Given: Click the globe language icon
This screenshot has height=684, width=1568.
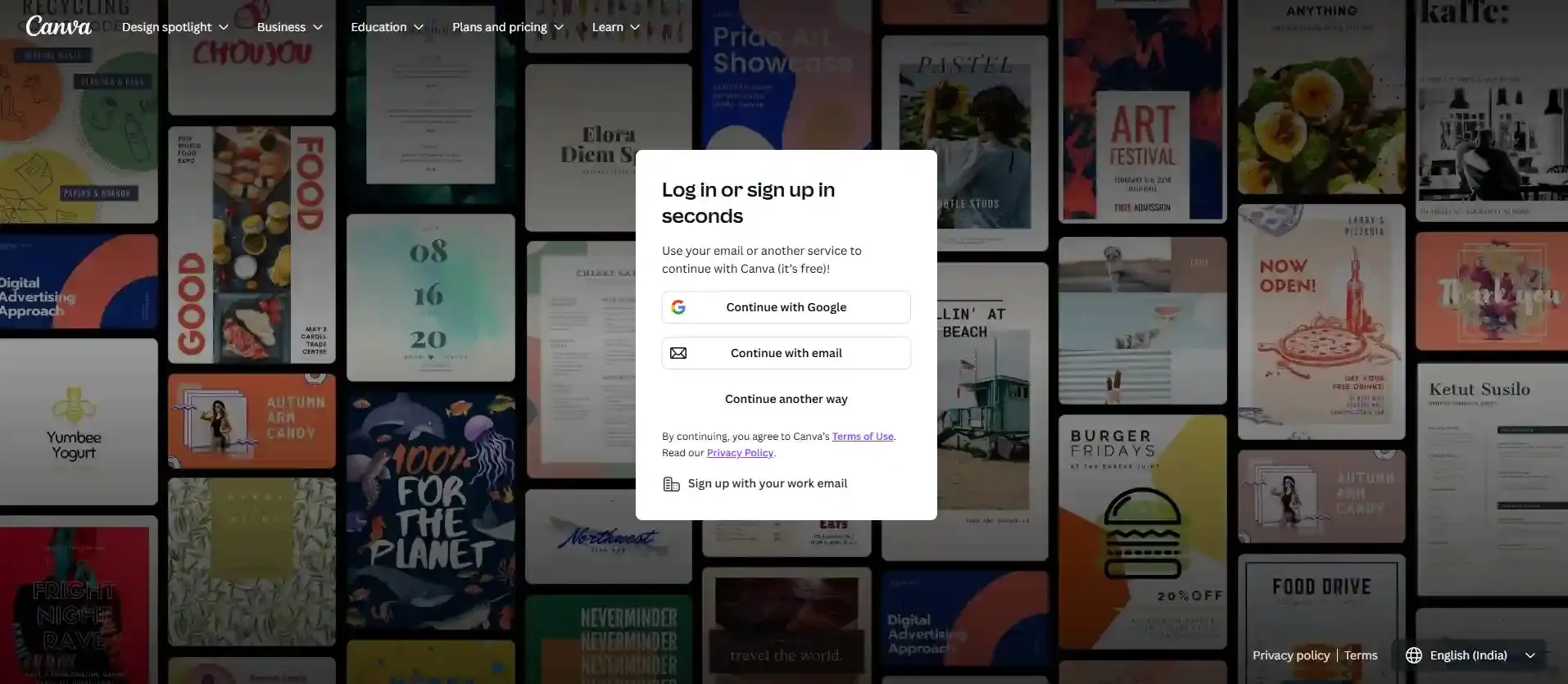Looking at the screenshot, I should pyautogui.click(x=1413, y=655).
